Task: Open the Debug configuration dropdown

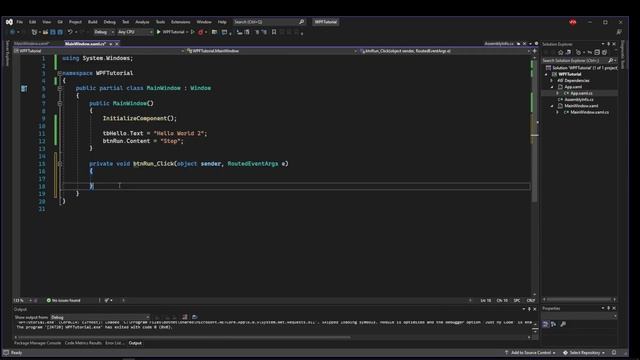Action: [104, 32]
